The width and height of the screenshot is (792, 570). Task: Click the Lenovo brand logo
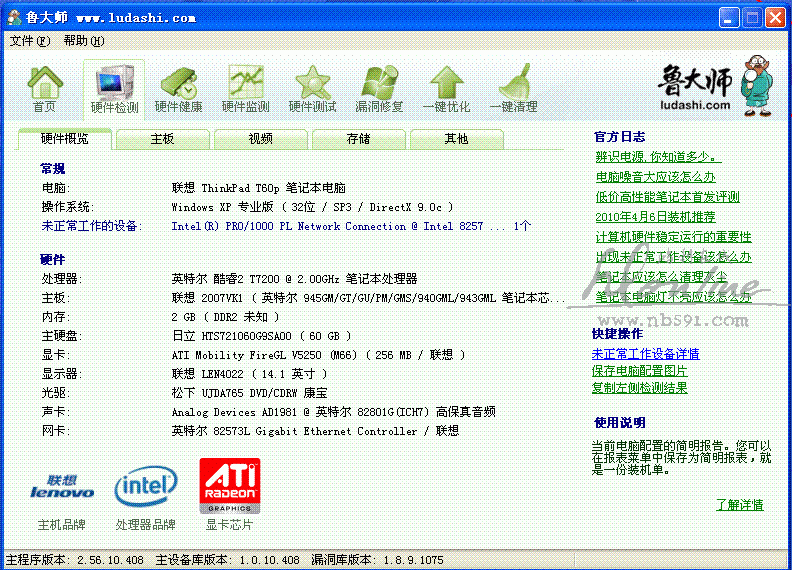(x=62, y=486)
